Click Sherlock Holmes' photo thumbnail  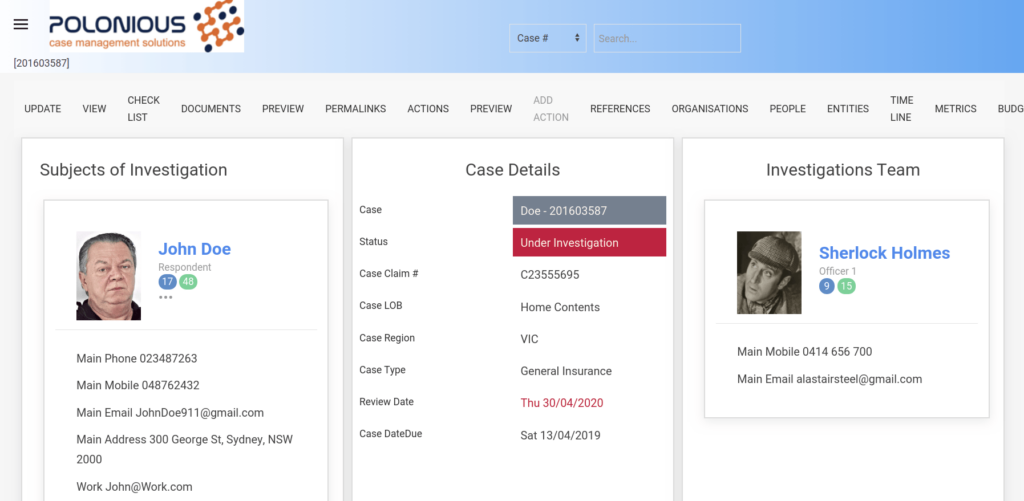point(769,273)
